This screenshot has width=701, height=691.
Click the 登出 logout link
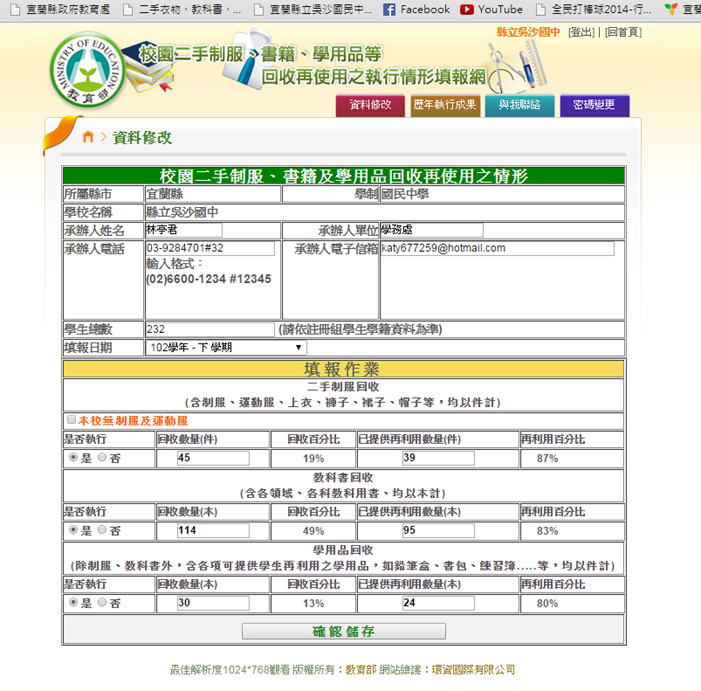tap(581, 32)
